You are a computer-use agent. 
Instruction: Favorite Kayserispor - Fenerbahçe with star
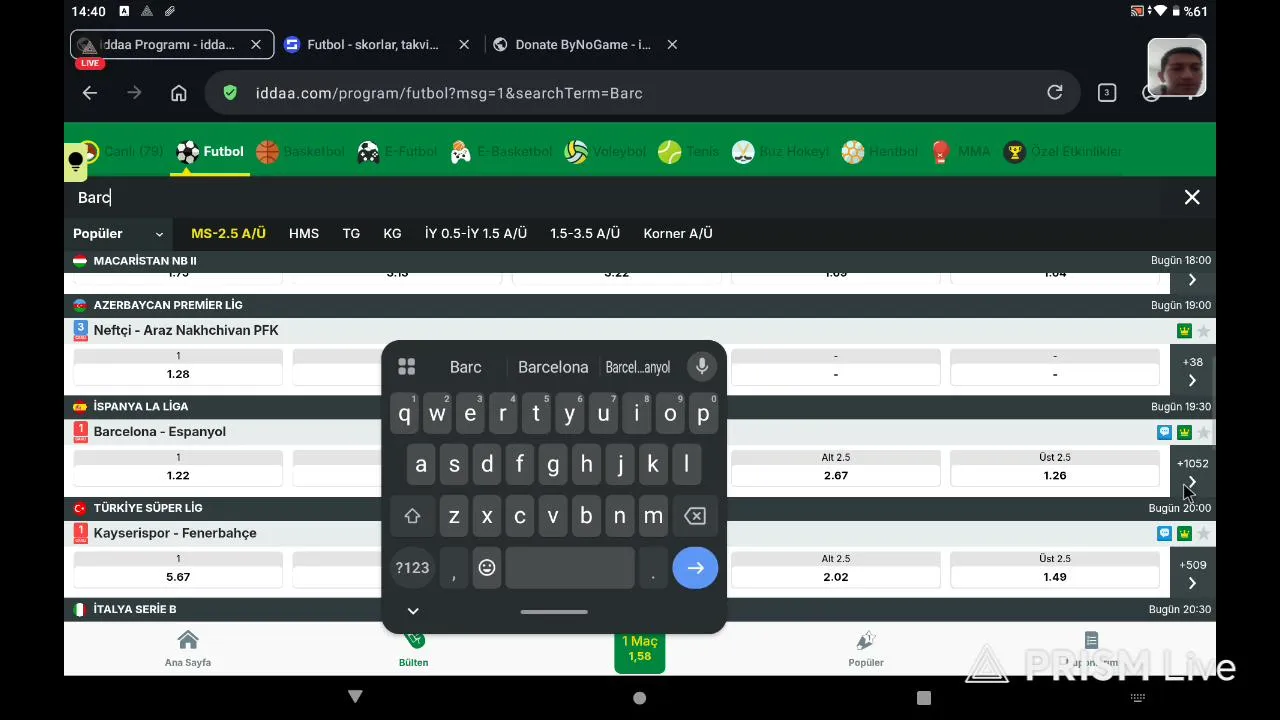[1204, 533]
